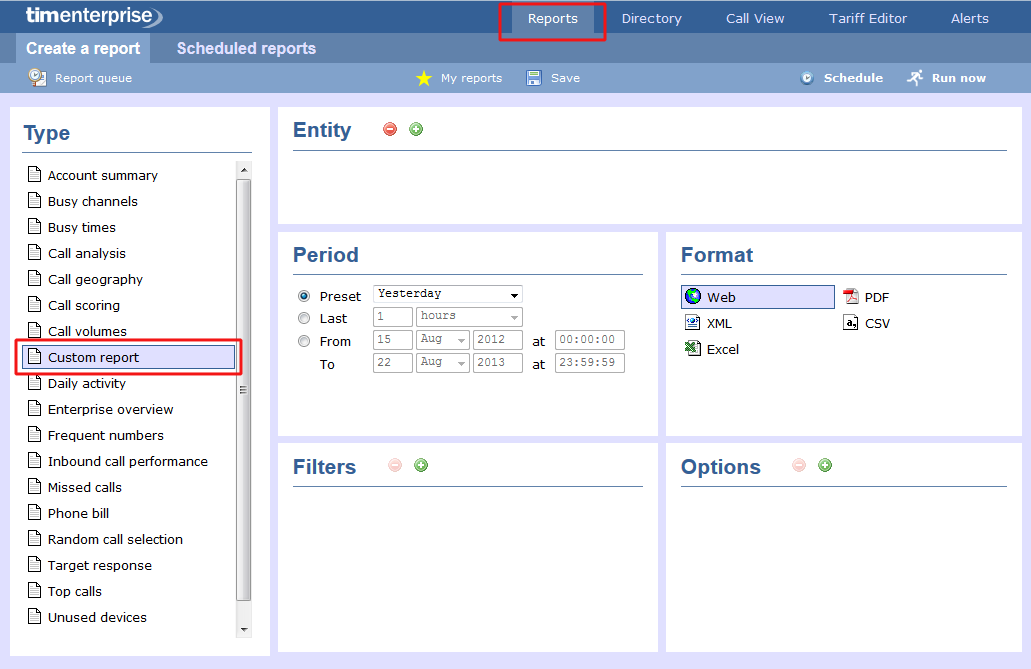Click the red remove icon beside Entity
Viewport: 1031px width, 669px height.
pos(390,129)
